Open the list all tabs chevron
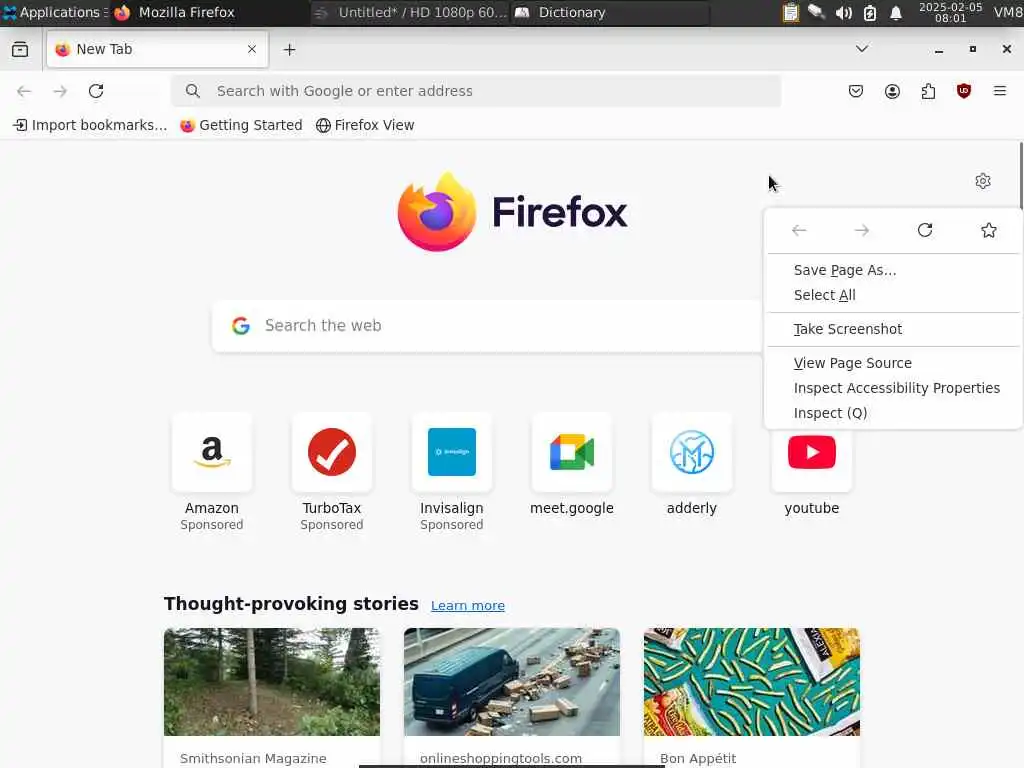The width and height of the screenshot is (1024, 768). coord(862,49)
